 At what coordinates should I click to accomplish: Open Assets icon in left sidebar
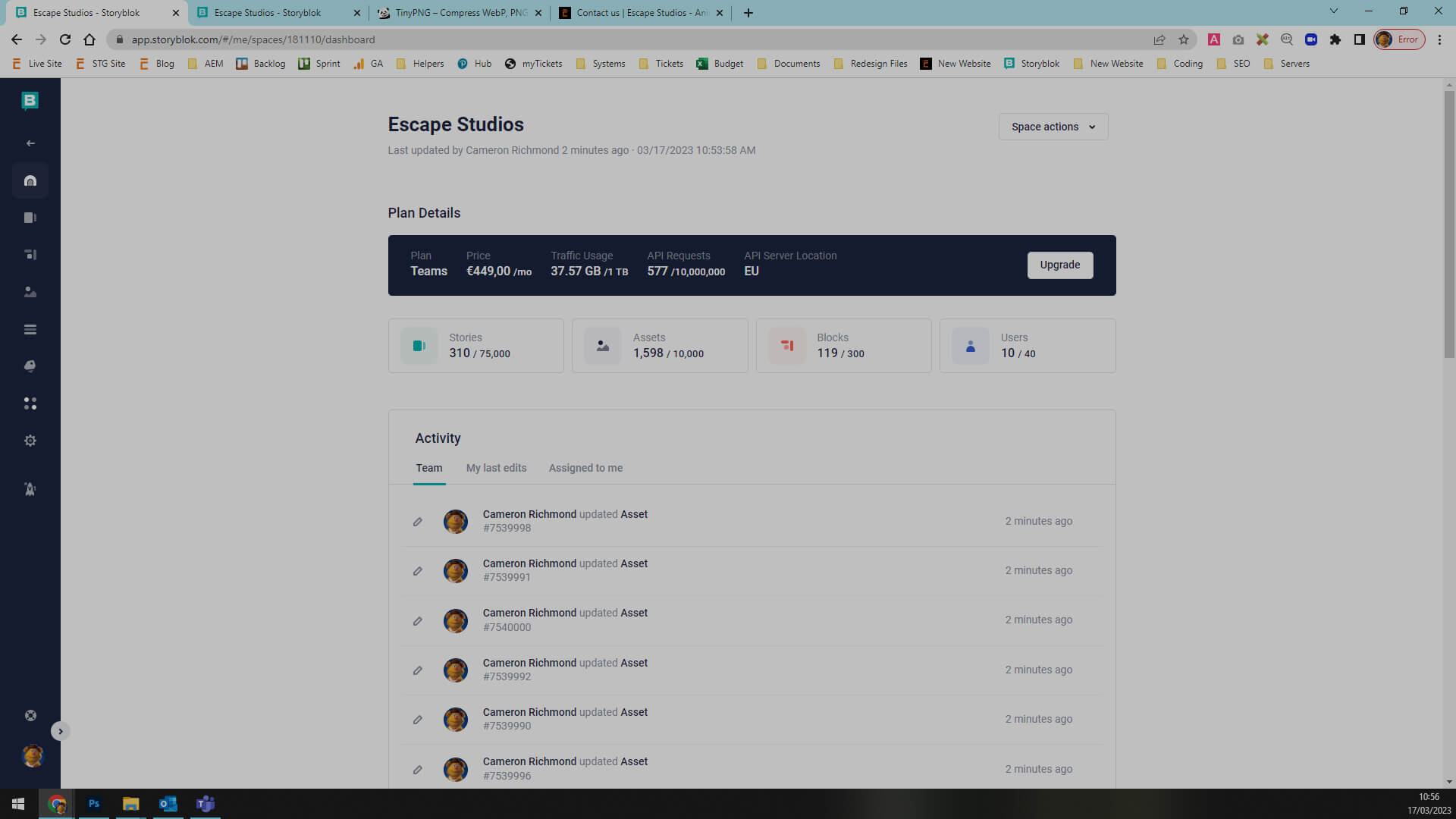click(x=30, y=292)
